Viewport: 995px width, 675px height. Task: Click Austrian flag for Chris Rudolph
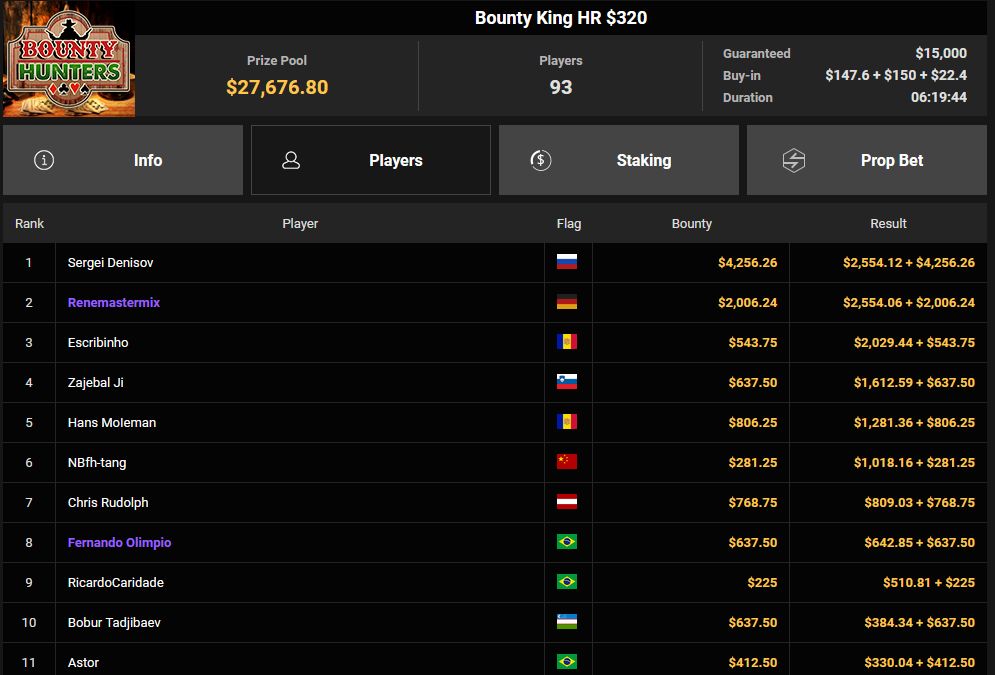point(567,502)
